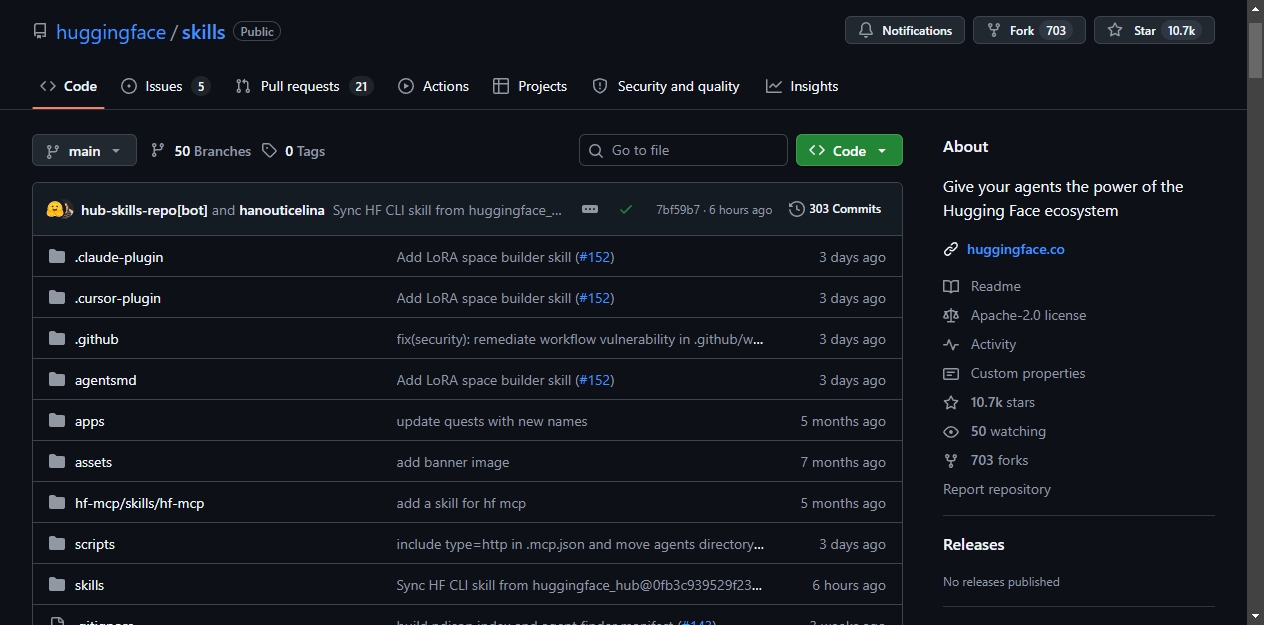Open the fix(security) commit message
Viewport: 1264px width, 625px height.
pos(580,339)
